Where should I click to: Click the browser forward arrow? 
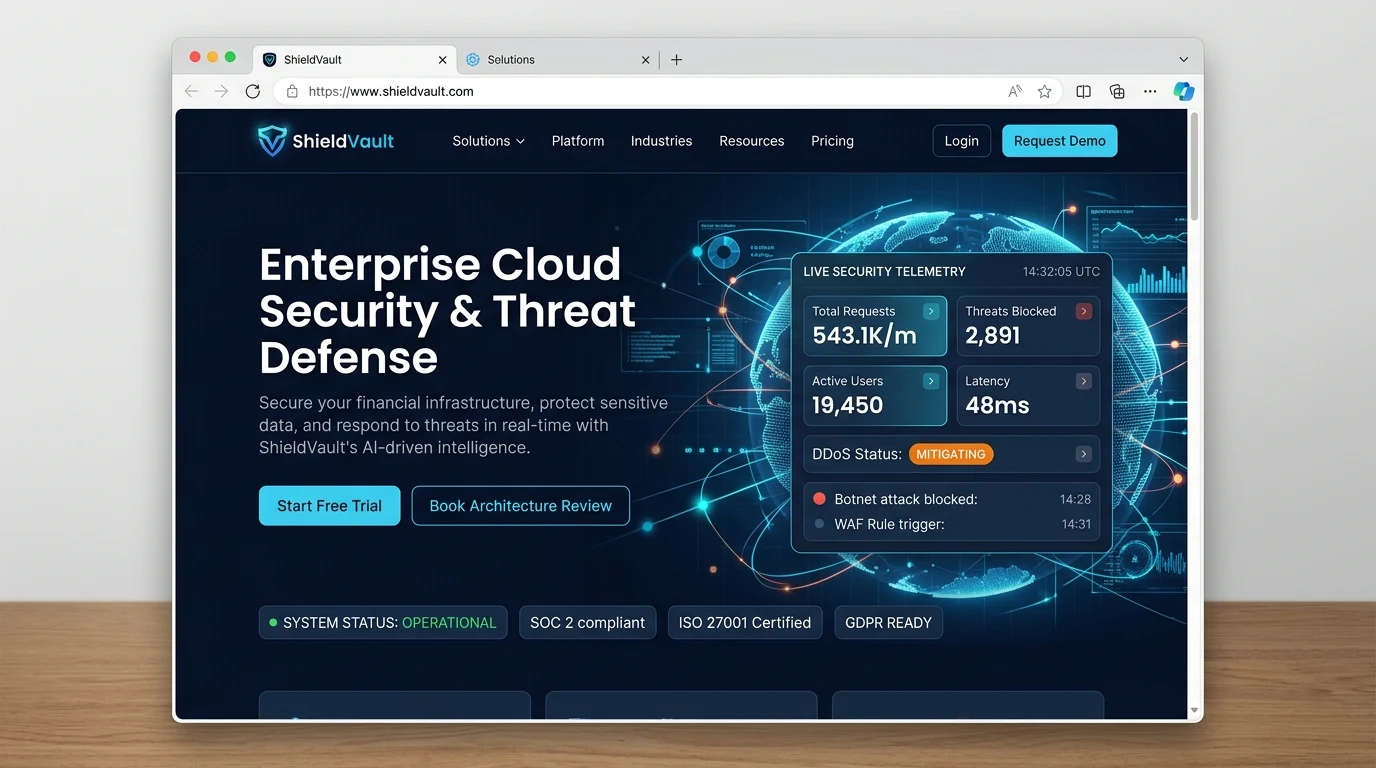221,91
